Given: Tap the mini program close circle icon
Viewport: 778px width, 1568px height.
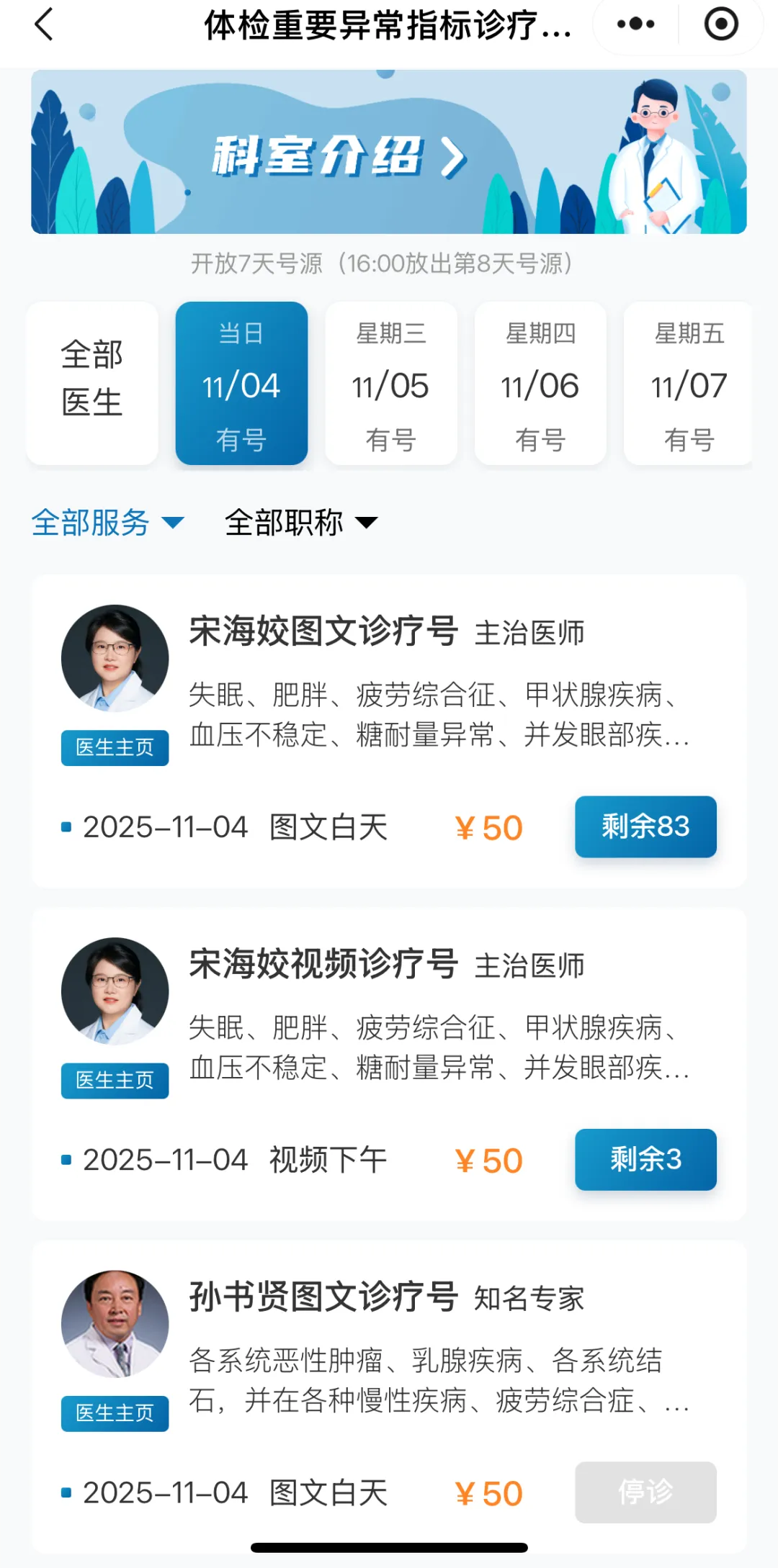Looking at the screenshot, I should (x=720, y=24).
